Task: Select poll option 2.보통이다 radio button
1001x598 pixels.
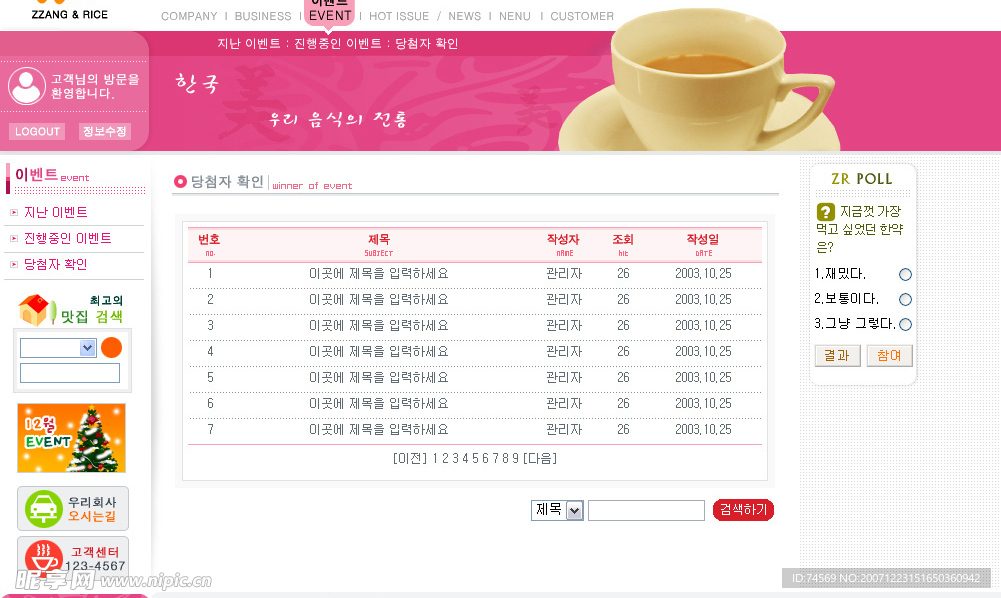Action: 905,299
